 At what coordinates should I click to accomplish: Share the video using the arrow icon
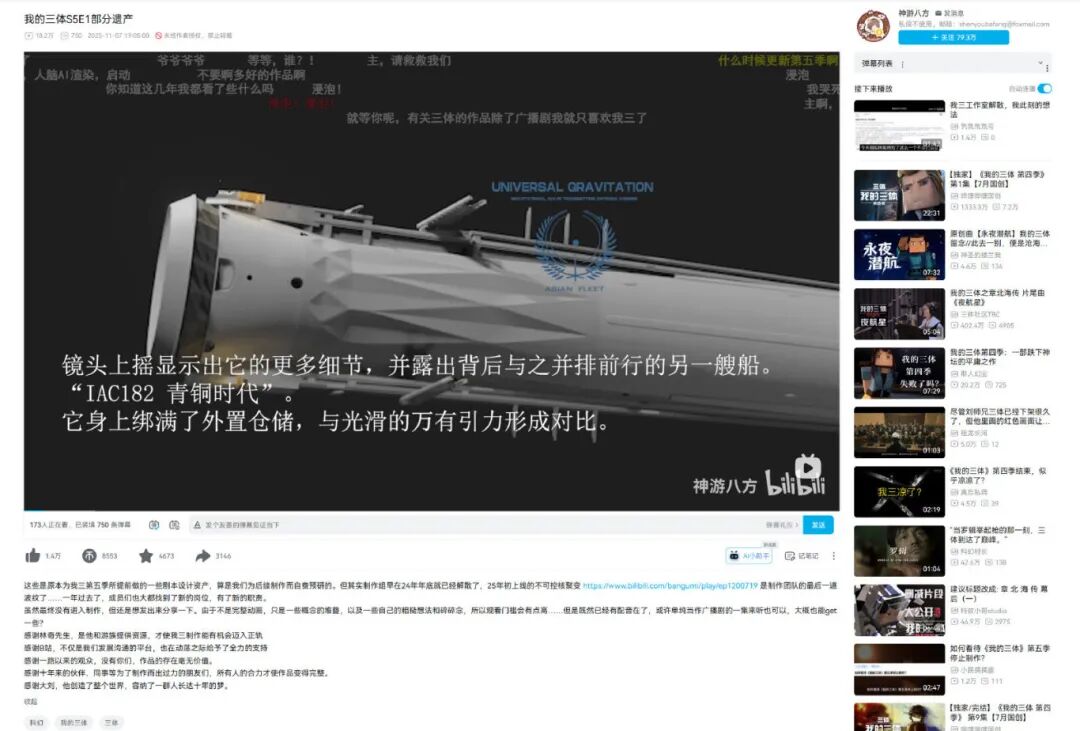click(x=203, y=556)
